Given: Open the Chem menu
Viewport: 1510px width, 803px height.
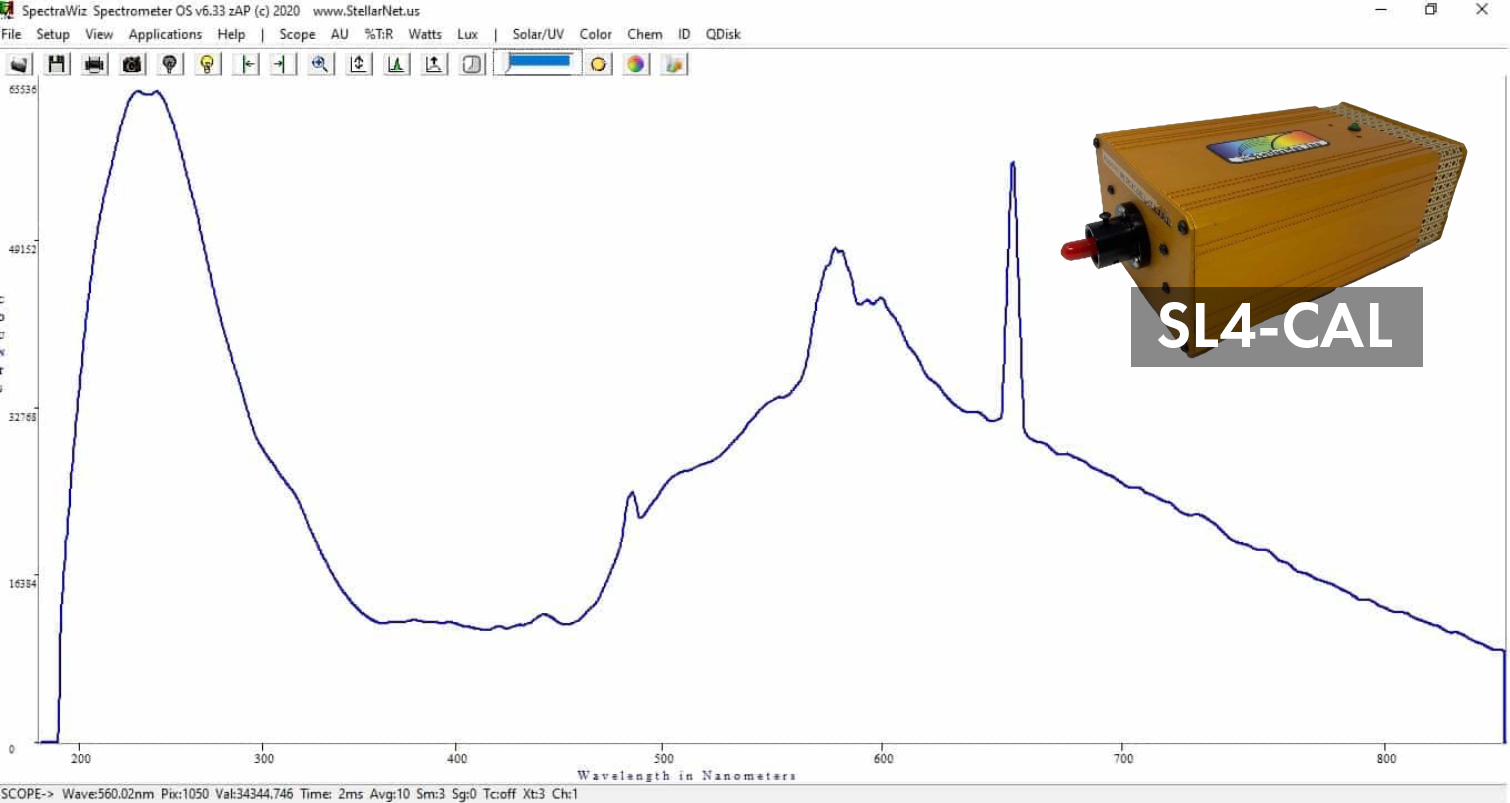Looking at the screenshot, I should (645, 34).
